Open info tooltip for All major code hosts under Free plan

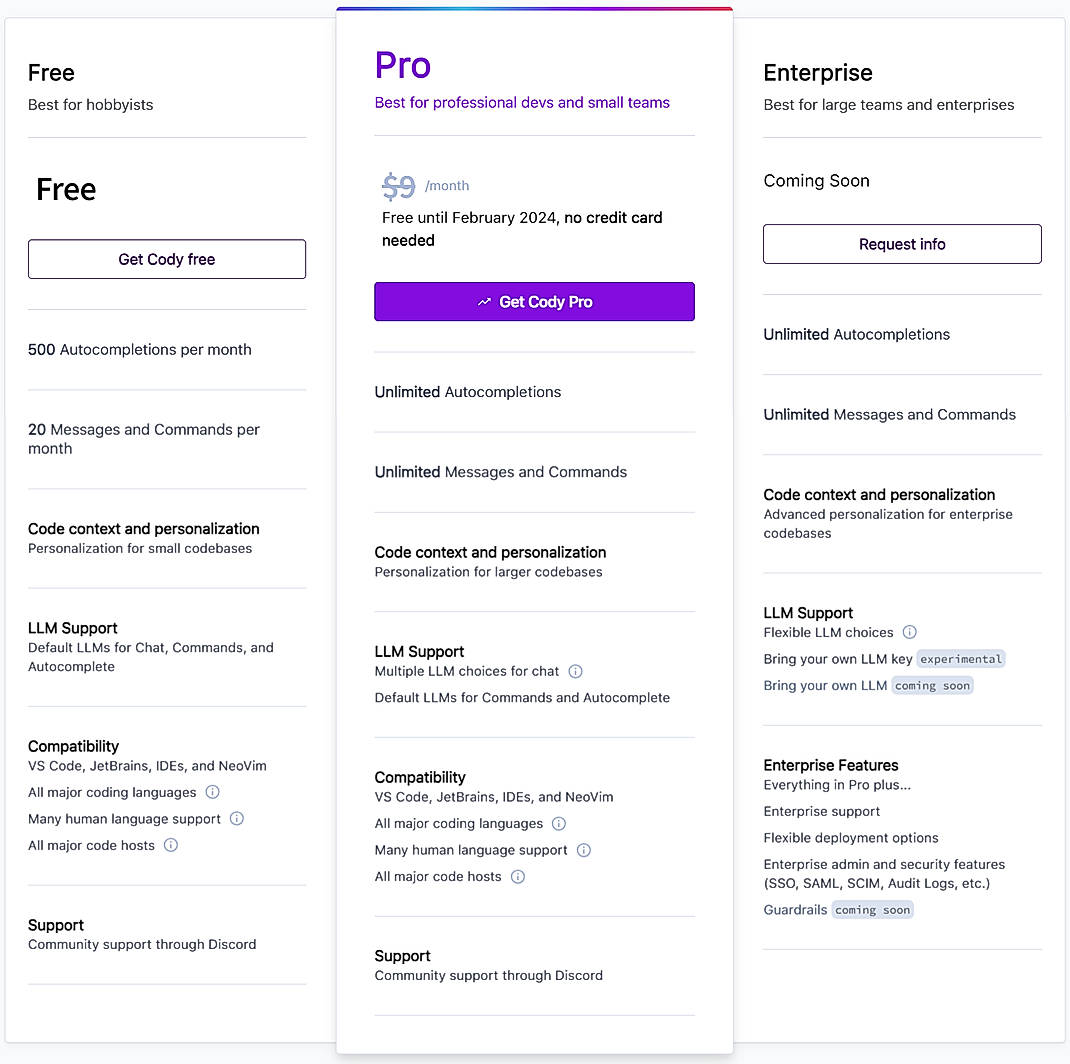[x=171, y=845]
